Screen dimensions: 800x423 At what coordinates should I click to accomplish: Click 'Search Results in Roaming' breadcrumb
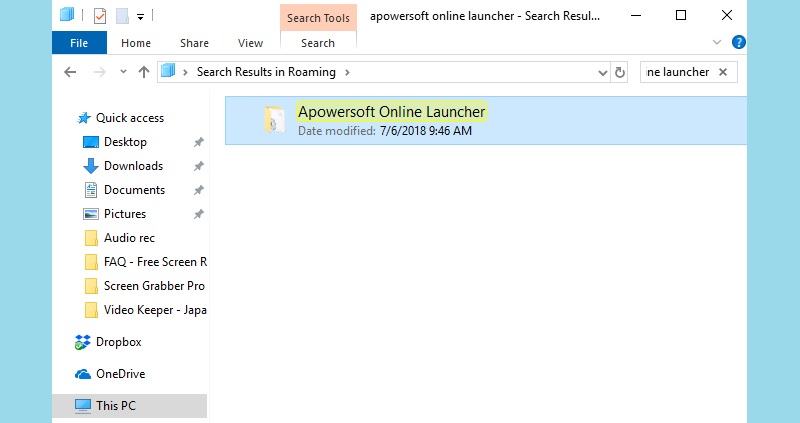tap(266, 72)
